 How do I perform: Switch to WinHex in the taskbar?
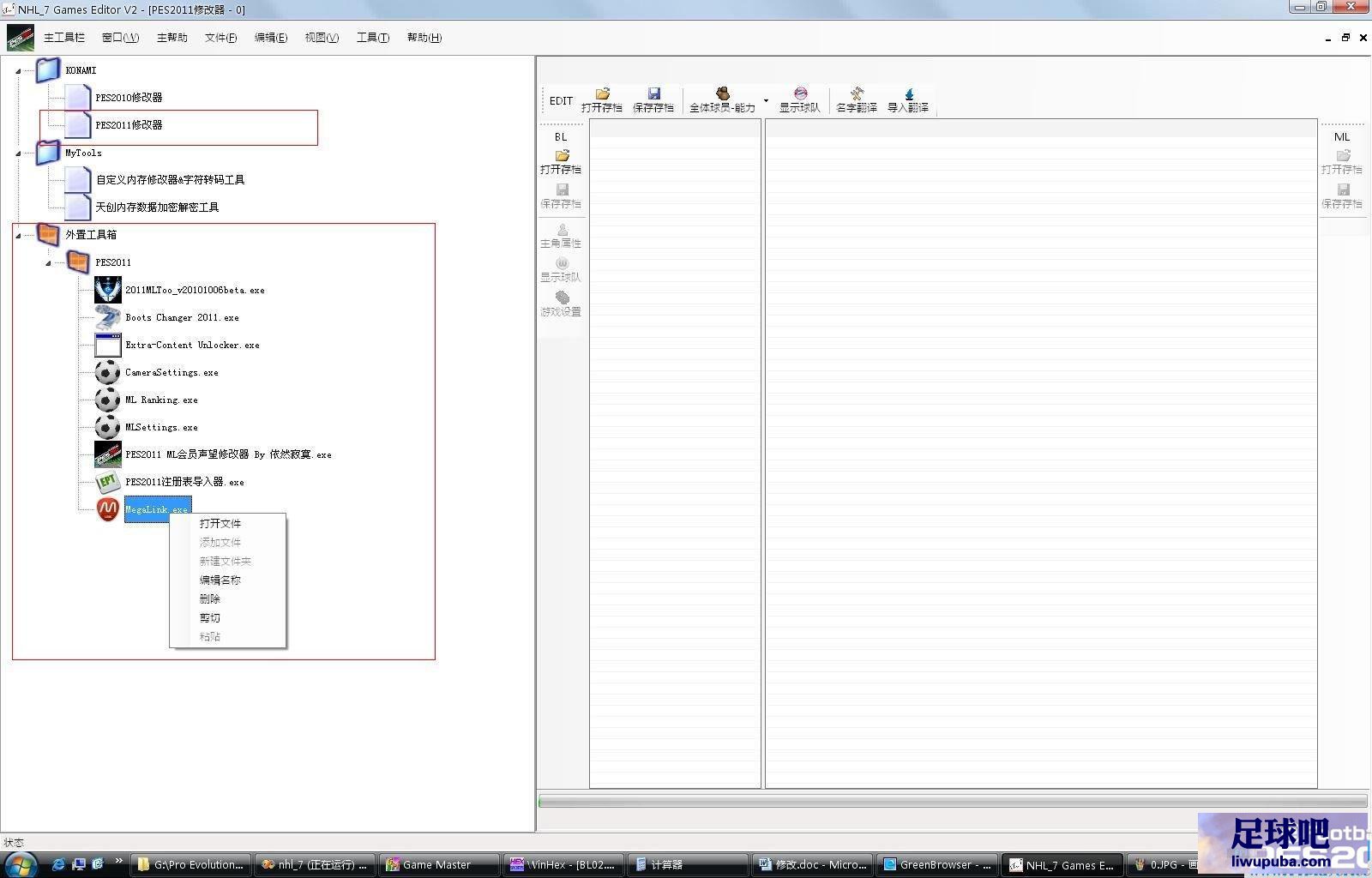[x=564, y=864]
